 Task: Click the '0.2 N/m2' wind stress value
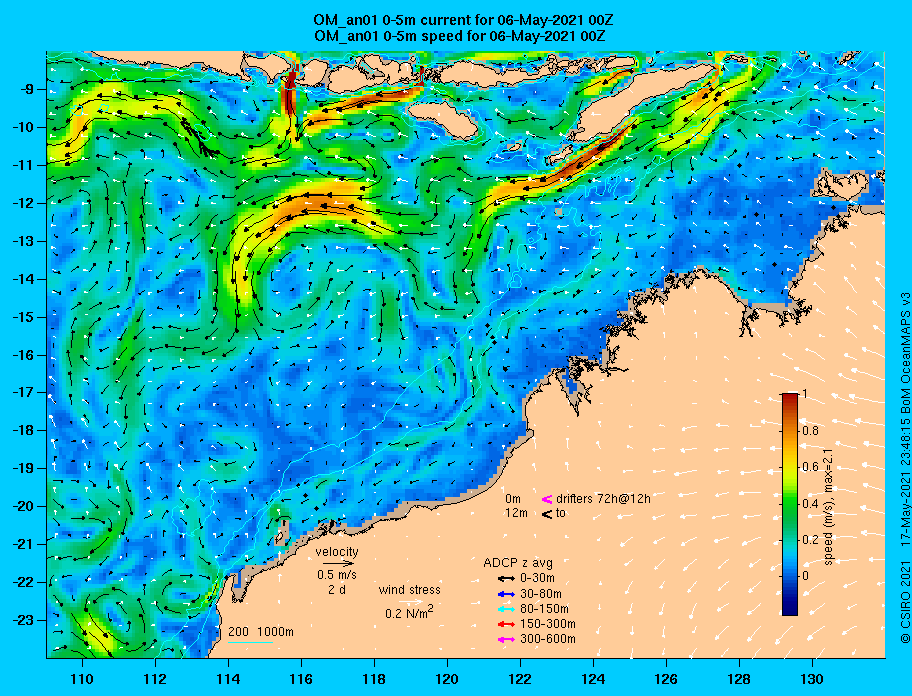pyautogui.click(x=409, y=612)
